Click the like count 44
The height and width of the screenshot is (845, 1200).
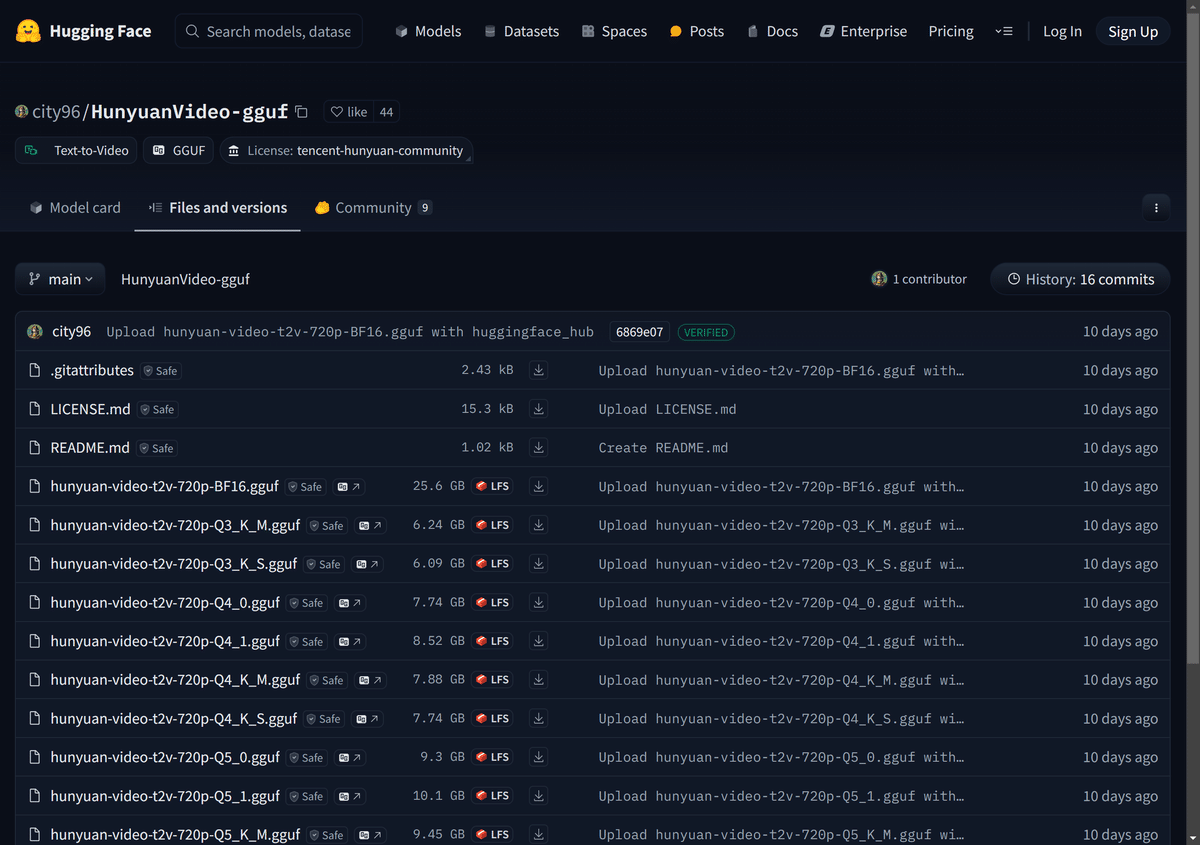tap(386, 112)
